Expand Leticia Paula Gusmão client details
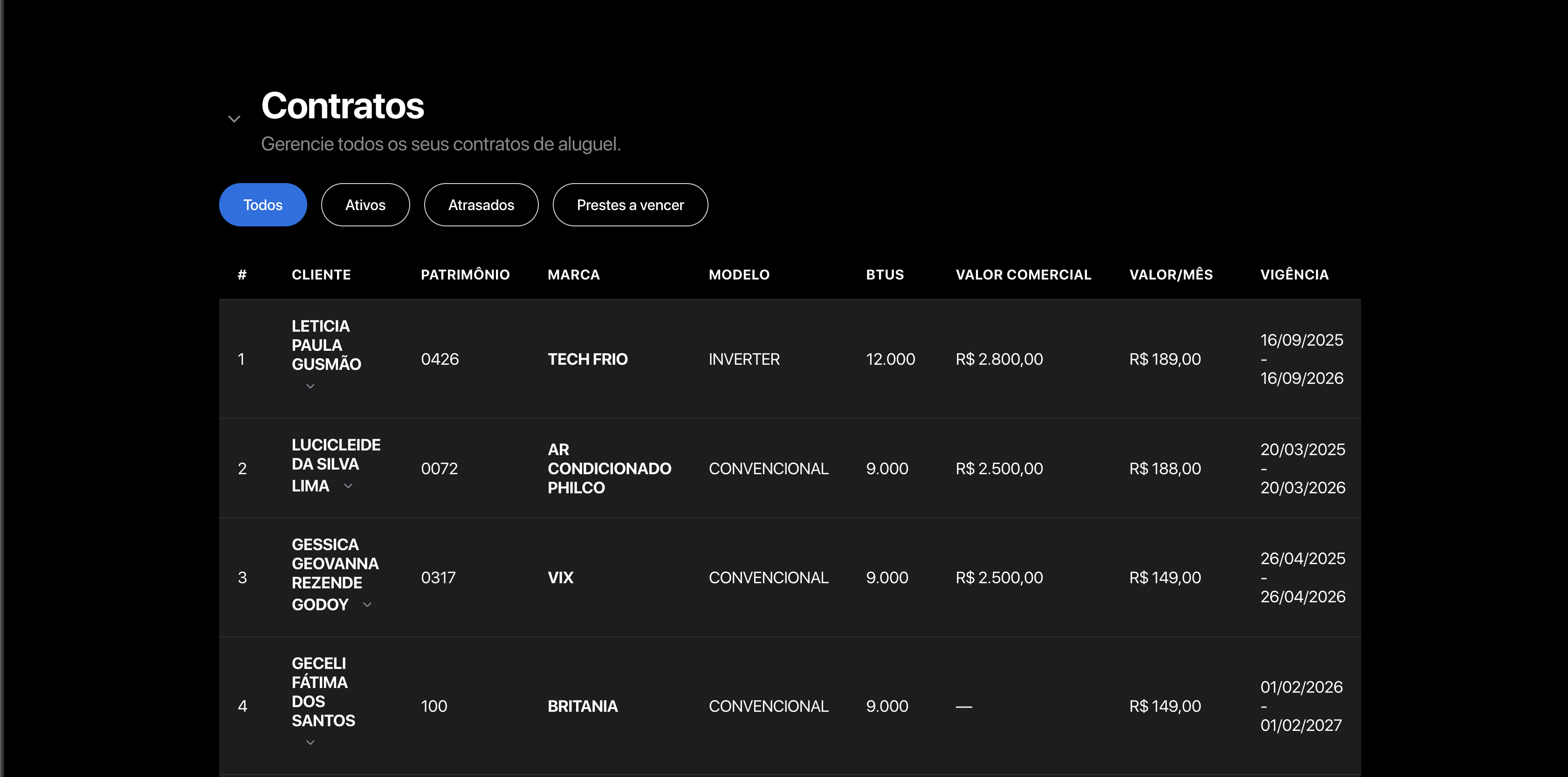1568x777 pixels. [x=310, y=386]
